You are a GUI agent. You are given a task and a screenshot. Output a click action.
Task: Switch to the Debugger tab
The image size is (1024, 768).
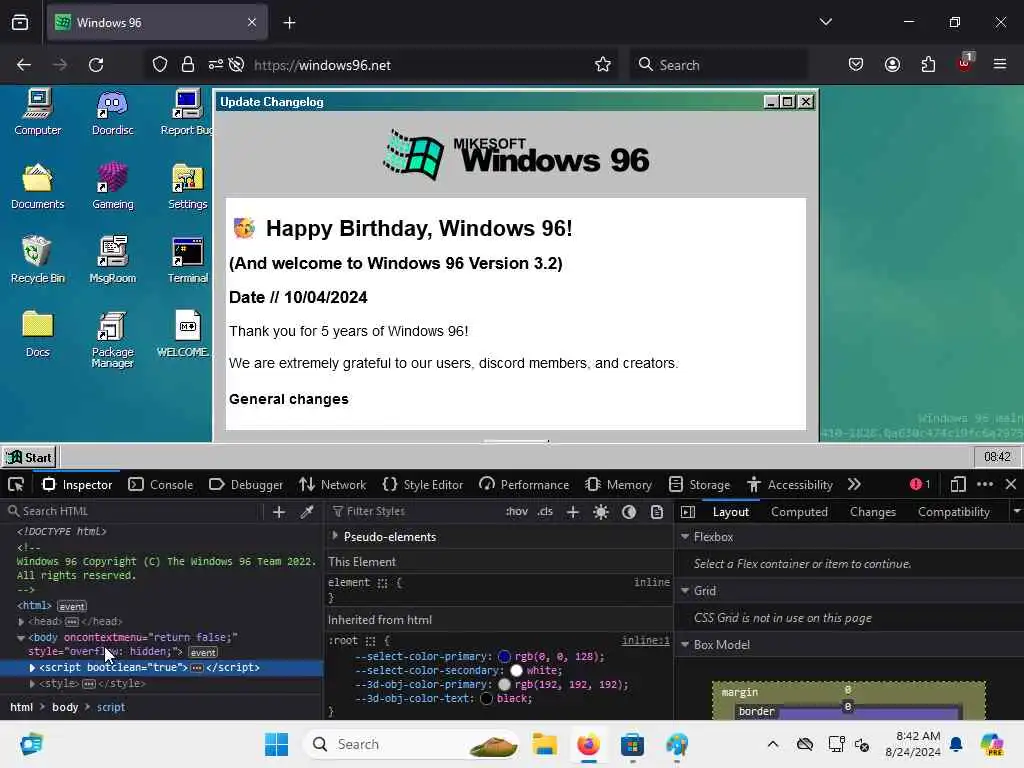tap(246, 485)
